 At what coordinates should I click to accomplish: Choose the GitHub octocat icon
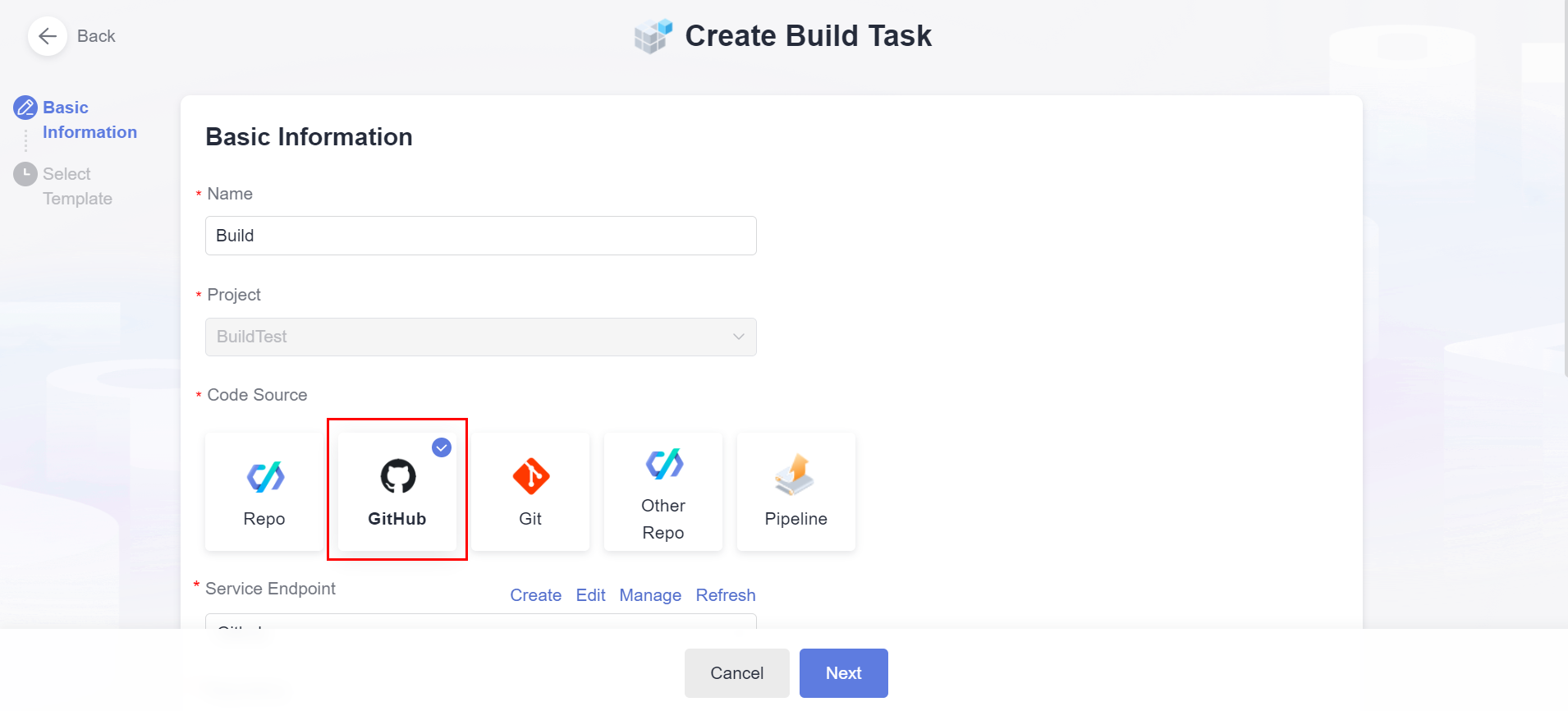pyautogui.click(x=397, y=476)
